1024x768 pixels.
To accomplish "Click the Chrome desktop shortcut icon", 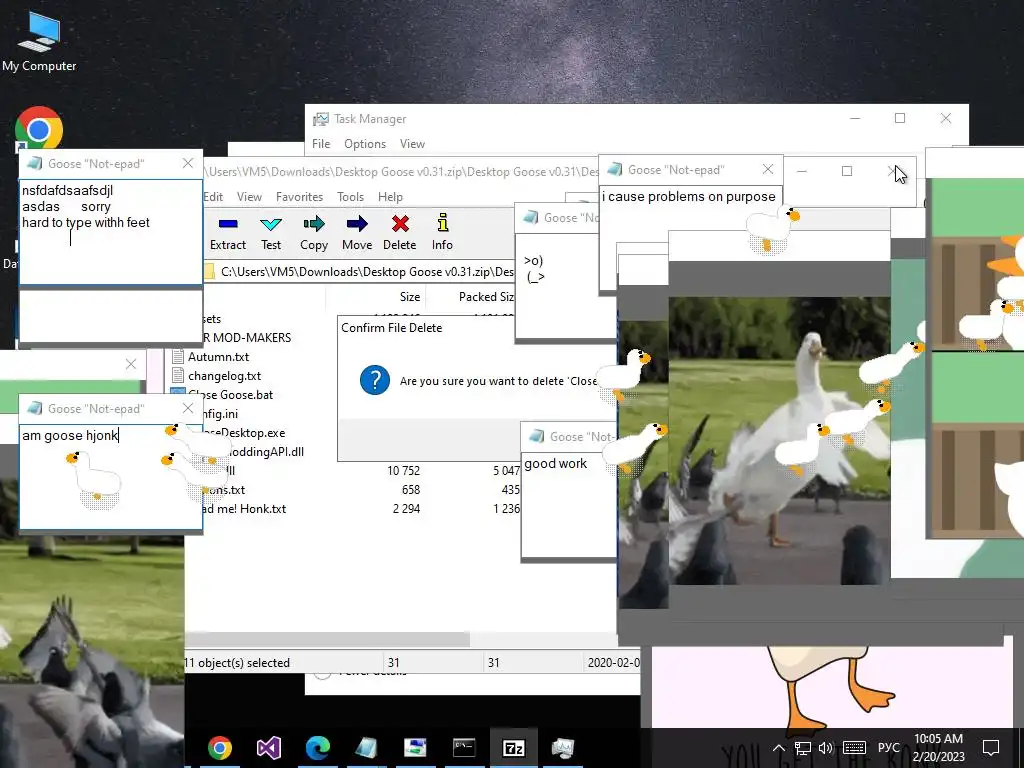I will pyautogui.click(x=39, y=129).
